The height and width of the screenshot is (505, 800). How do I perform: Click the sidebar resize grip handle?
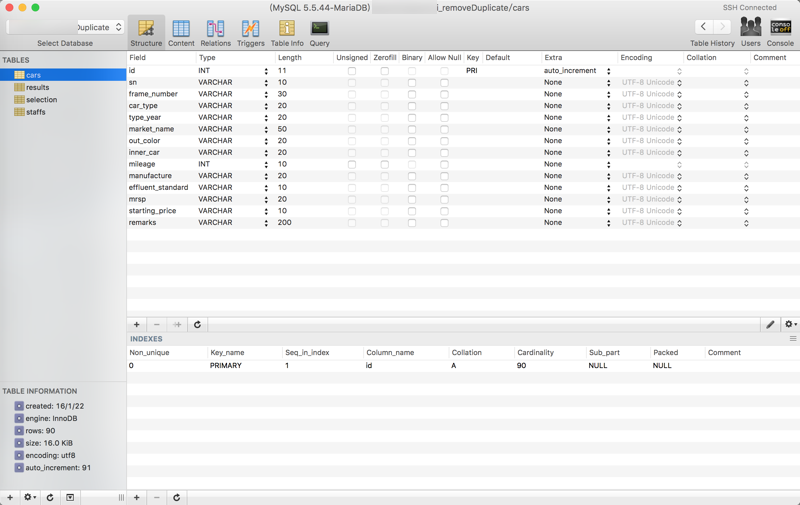(x=121, y=497)
